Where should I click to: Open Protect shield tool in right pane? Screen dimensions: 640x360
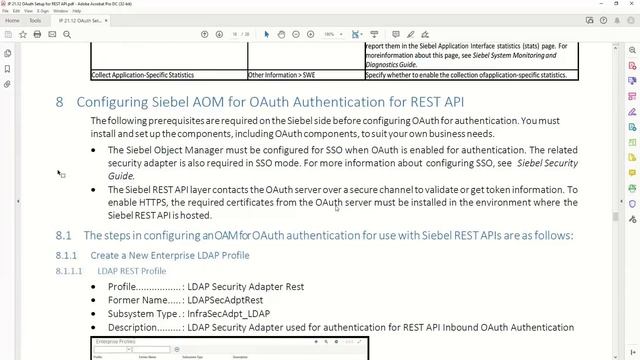[x=632, y=204]
